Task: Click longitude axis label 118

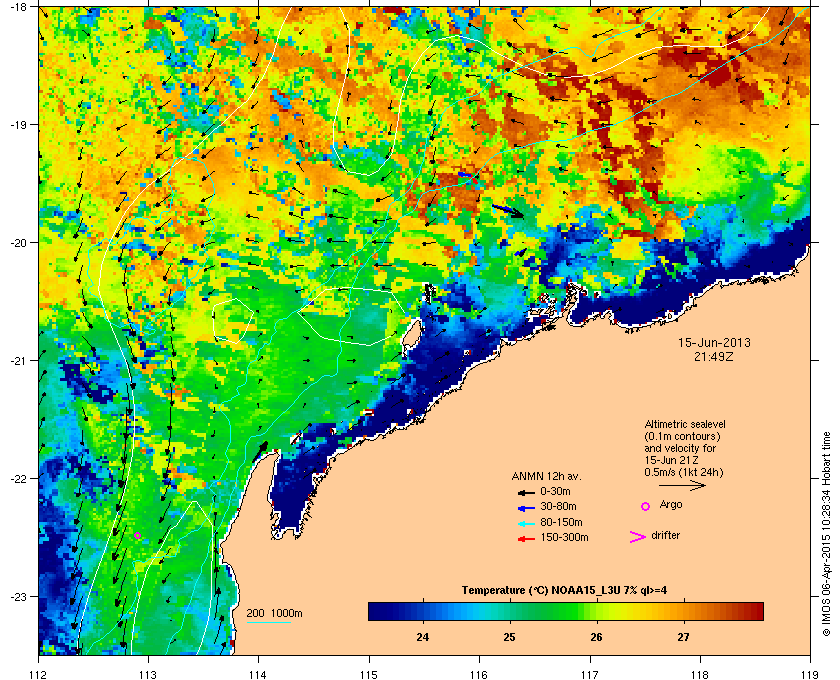Action: pyautogui.click(x=700, y=675)
